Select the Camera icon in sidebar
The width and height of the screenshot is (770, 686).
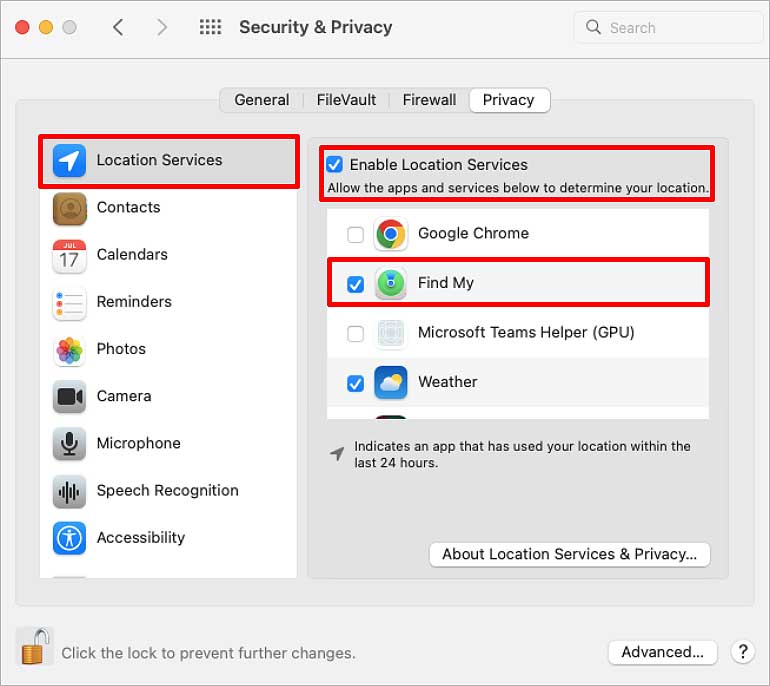point(69,397)
